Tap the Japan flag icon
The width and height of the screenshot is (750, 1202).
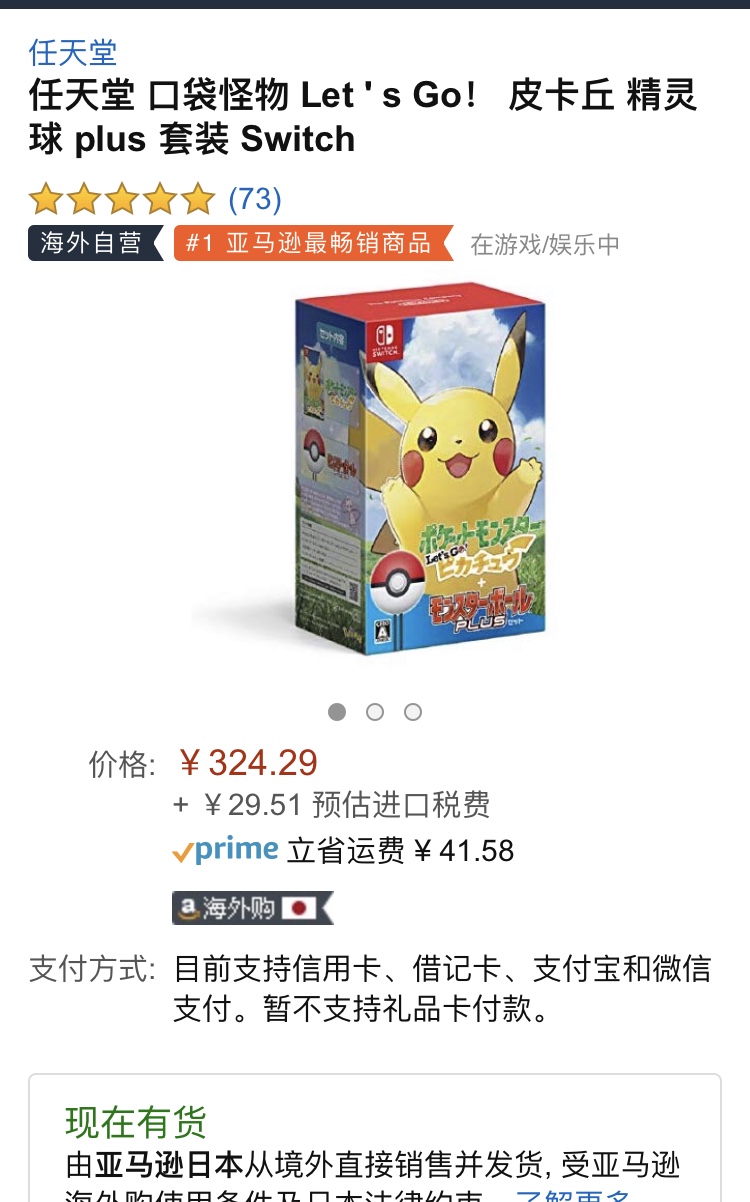click(298, 907)
